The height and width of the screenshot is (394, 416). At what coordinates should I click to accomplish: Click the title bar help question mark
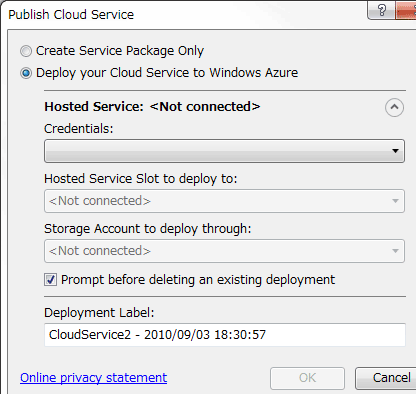point(382,10)
